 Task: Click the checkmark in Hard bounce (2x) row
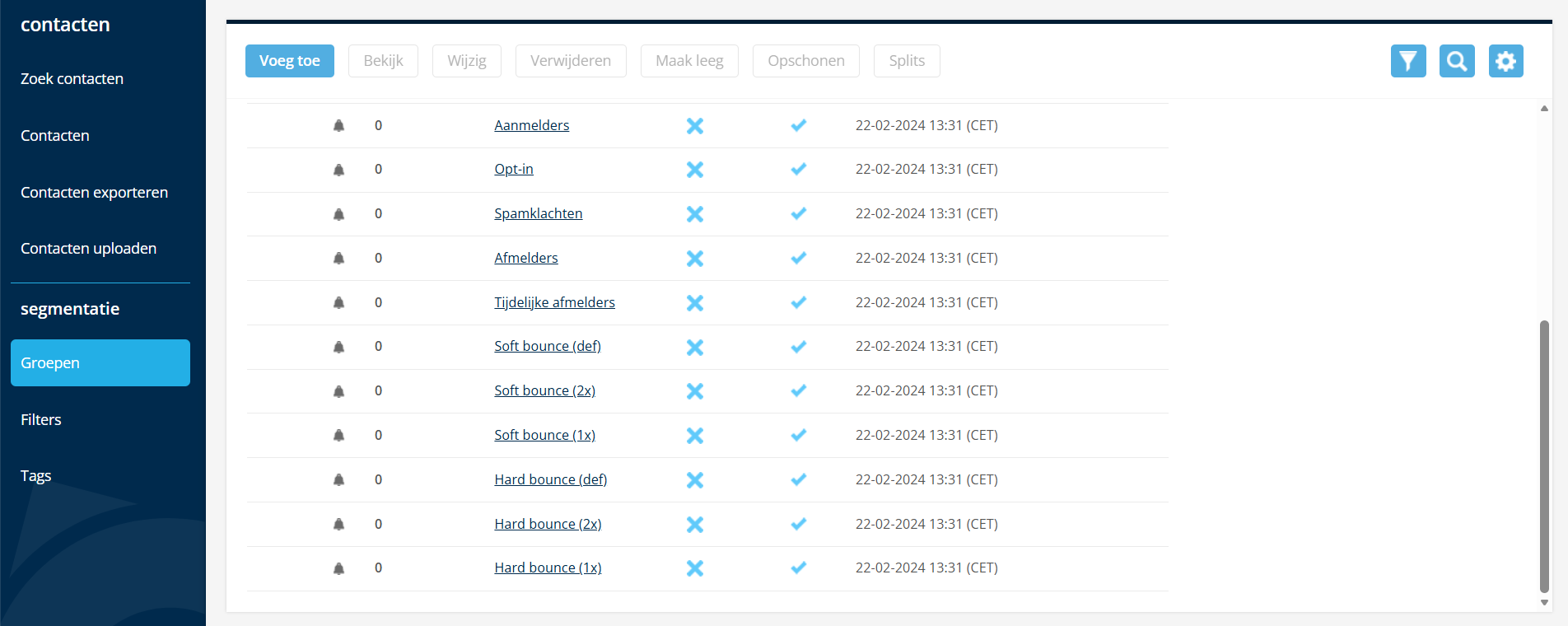coord(799,524)
